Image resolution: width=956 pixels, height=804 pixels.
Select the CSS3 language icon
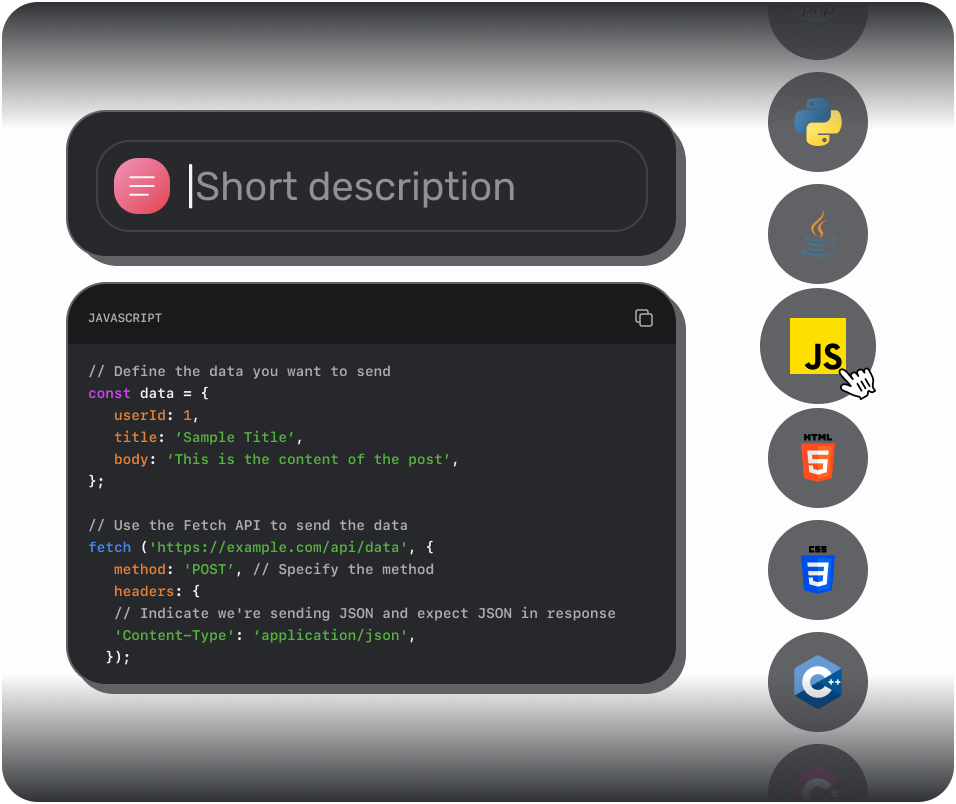pyautogui.click(x=817, y=570)
